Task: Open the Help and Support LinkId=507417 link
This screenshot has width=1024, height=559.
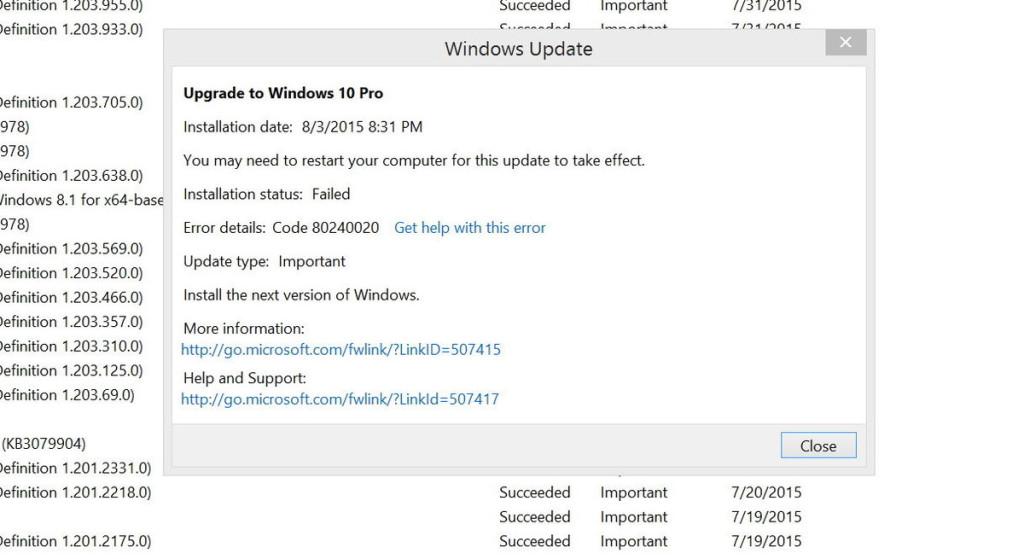Action: [340, 399]
